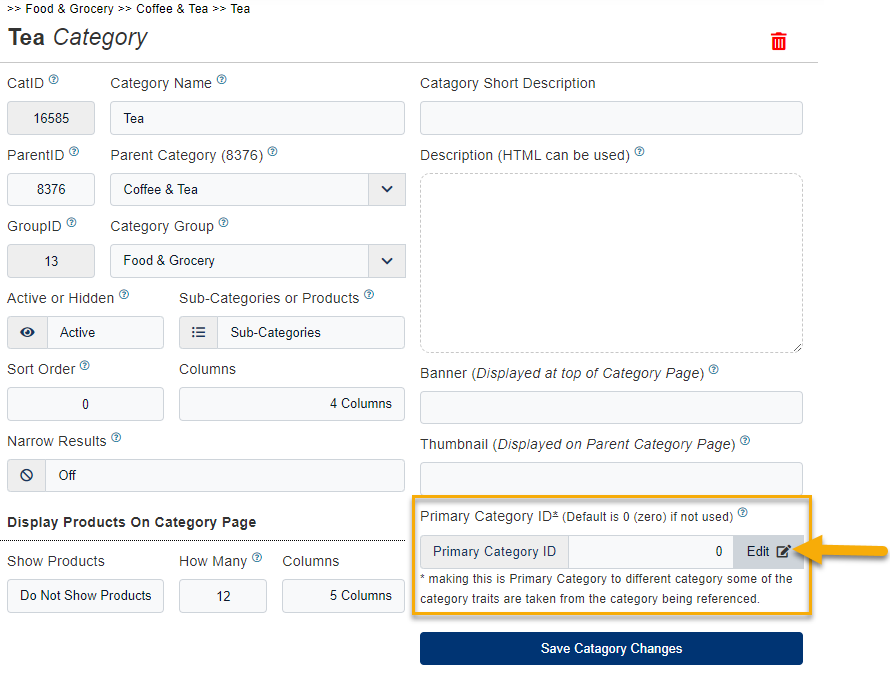Screen dimensions: 890x680
Task: Toggle the Active visibility eye icon
Action: (27, 333)
